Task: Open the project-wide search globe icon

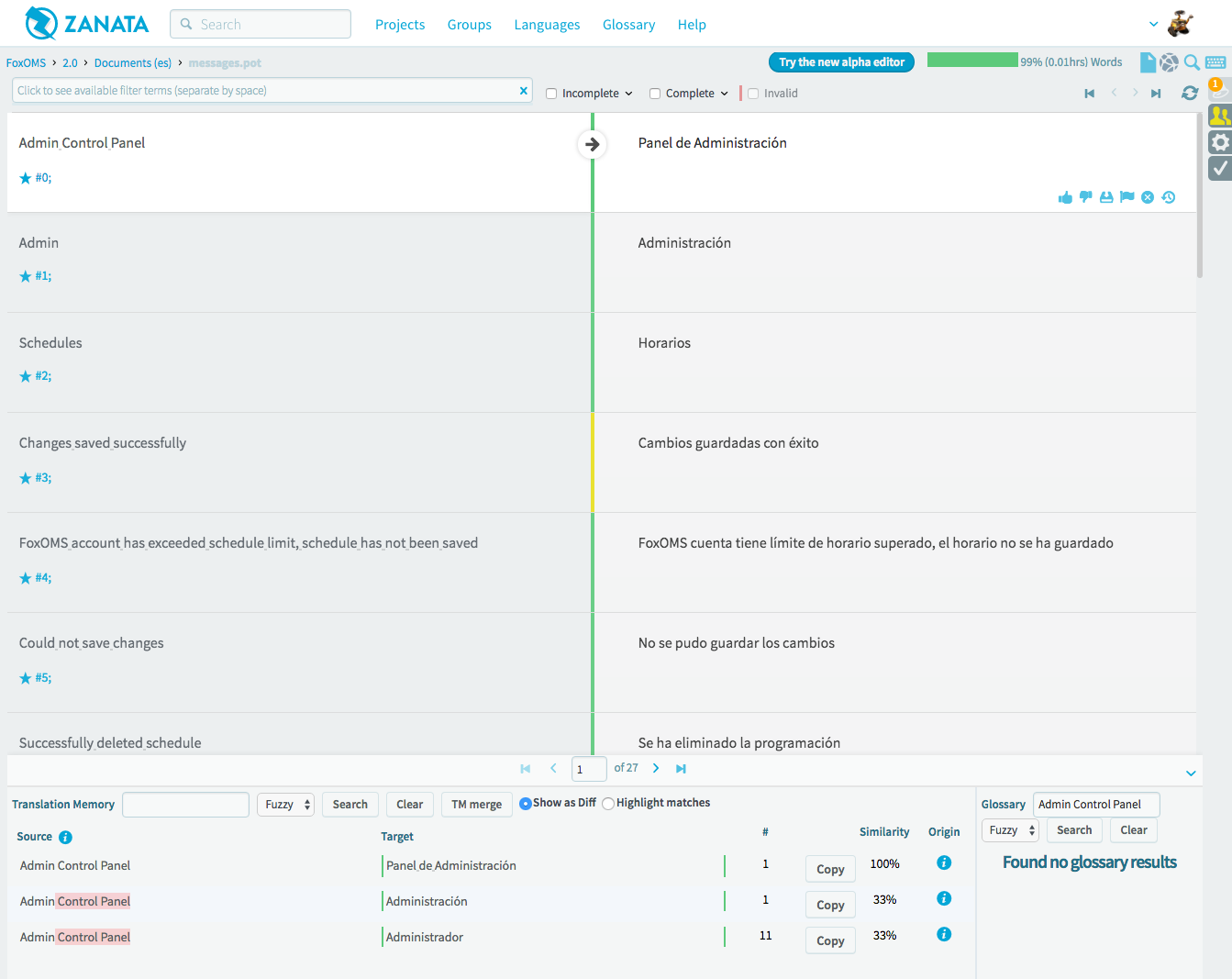Action: [x=1169, y=62]
